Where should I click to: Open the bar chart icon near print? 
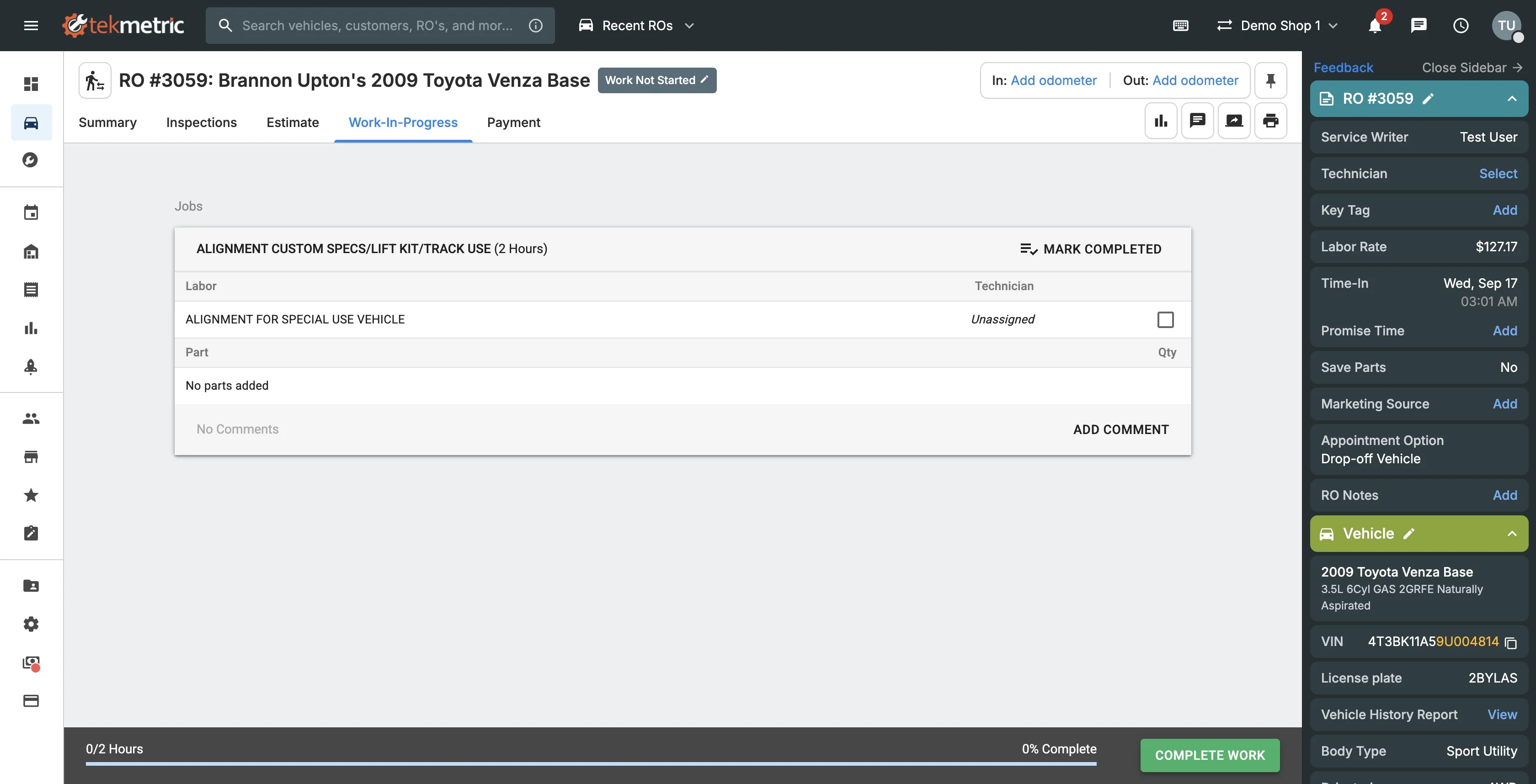tap(1160, 121)
